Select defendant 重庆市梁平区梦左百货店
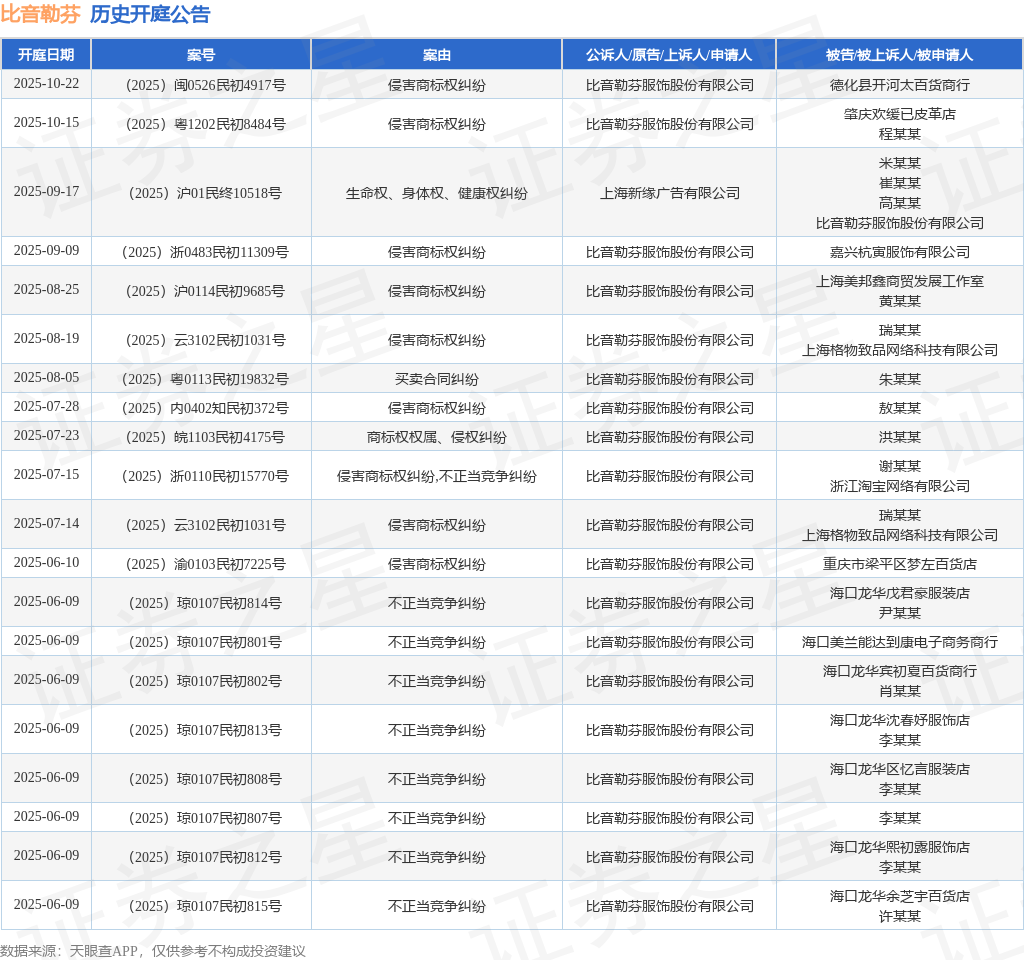This screenshot has width=1024, height=960. click(x=899, y=564)
